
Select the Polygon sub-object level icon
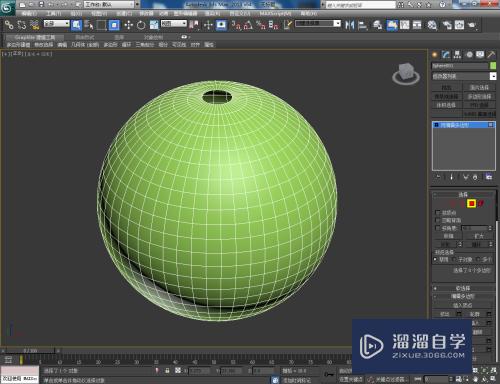click(x=471, y=203)
